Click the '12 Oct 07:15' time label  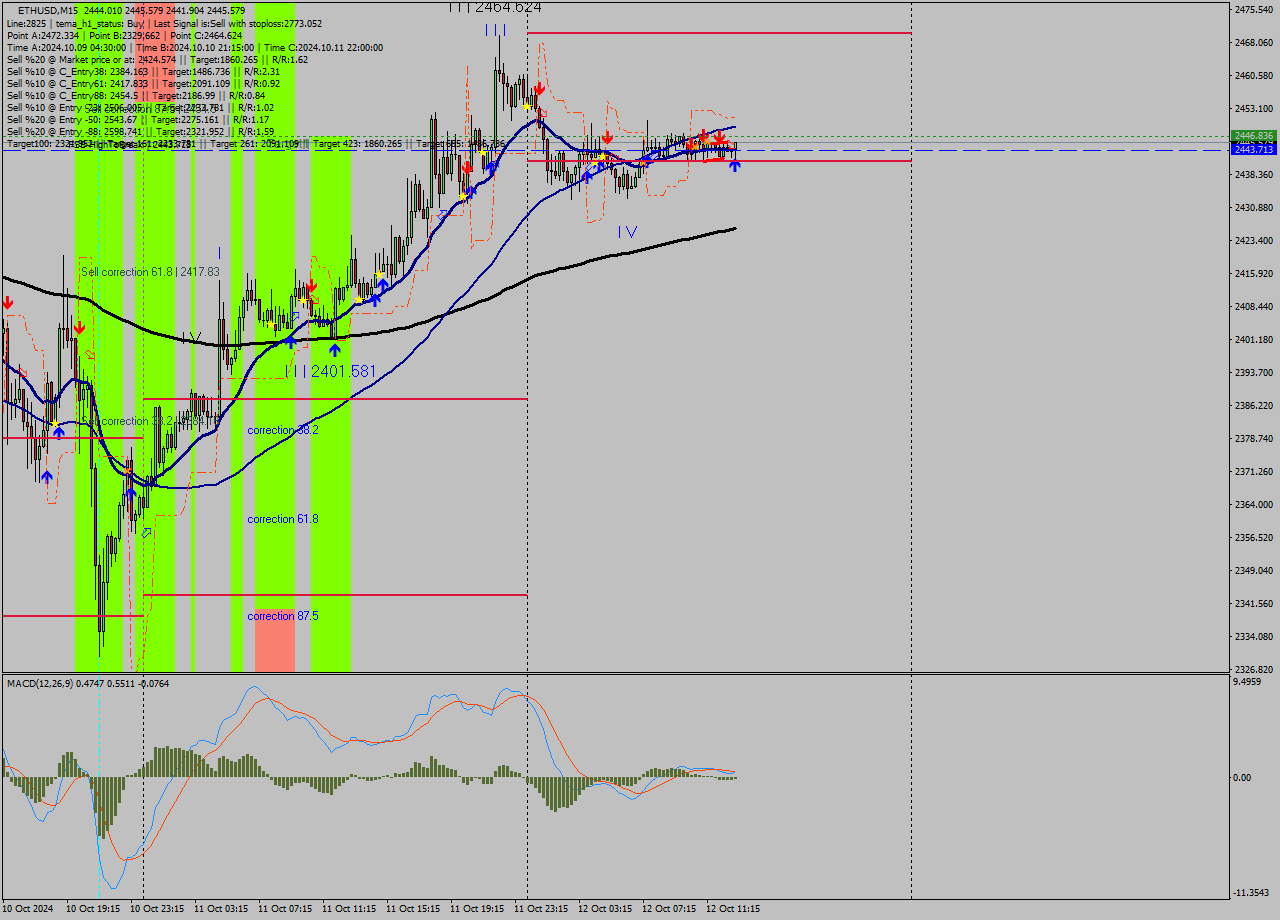click(669, 909)
